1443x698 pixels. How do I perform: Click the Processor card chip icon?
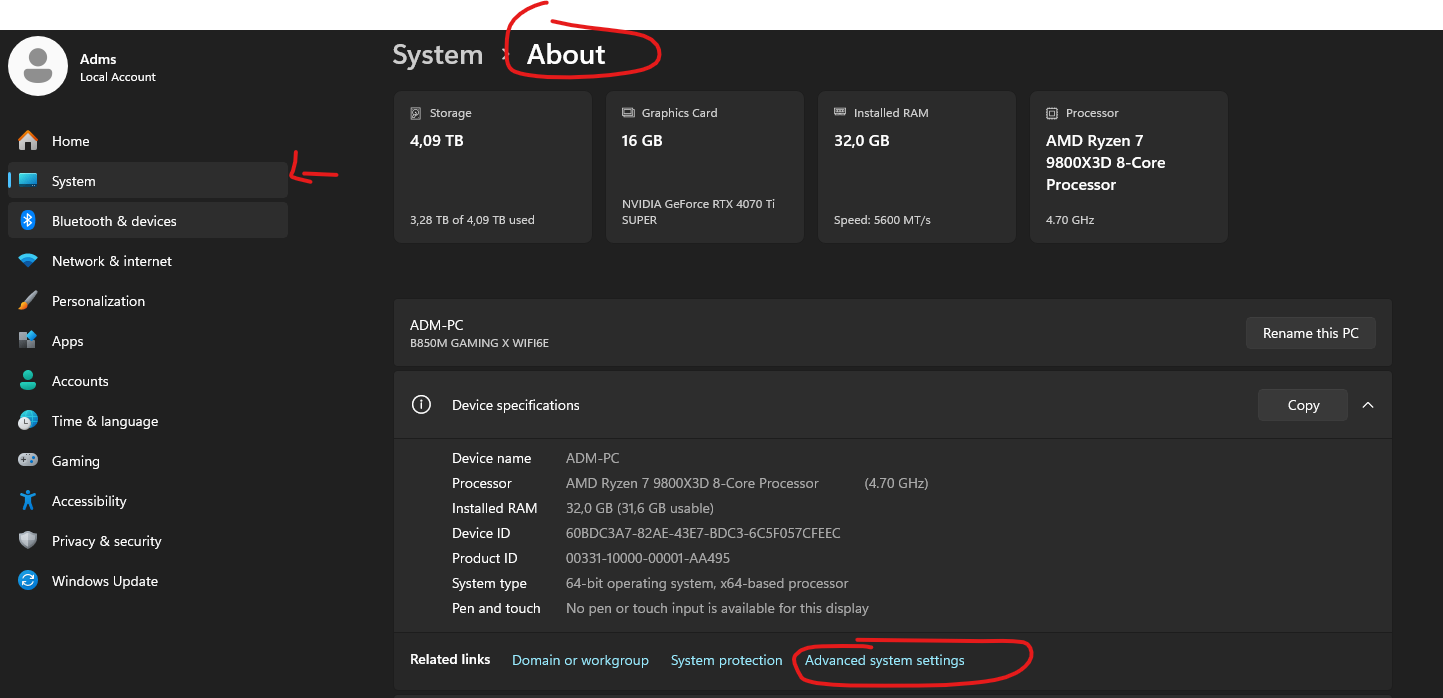click(x=1052, y=113)
